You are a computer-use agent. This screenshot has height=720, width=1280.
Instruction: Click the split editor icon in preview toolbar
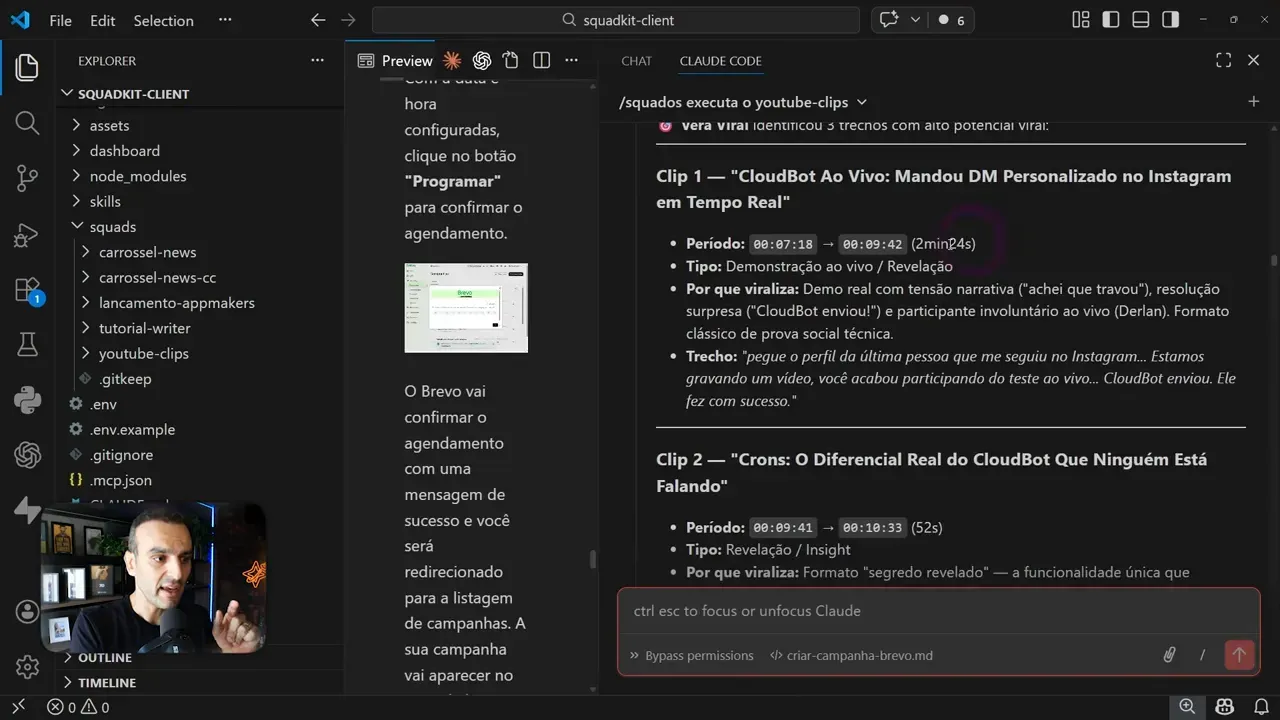click(x=541, y=60)
